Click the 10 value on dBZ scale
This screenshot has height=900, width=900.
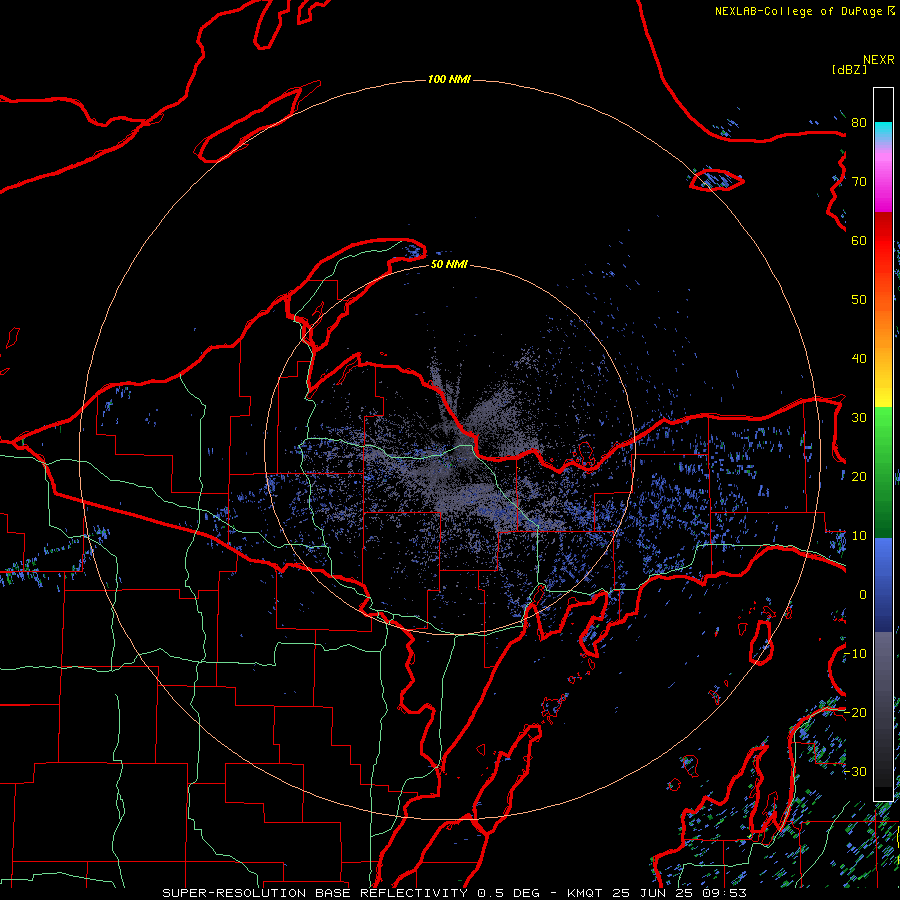[859, 536]
